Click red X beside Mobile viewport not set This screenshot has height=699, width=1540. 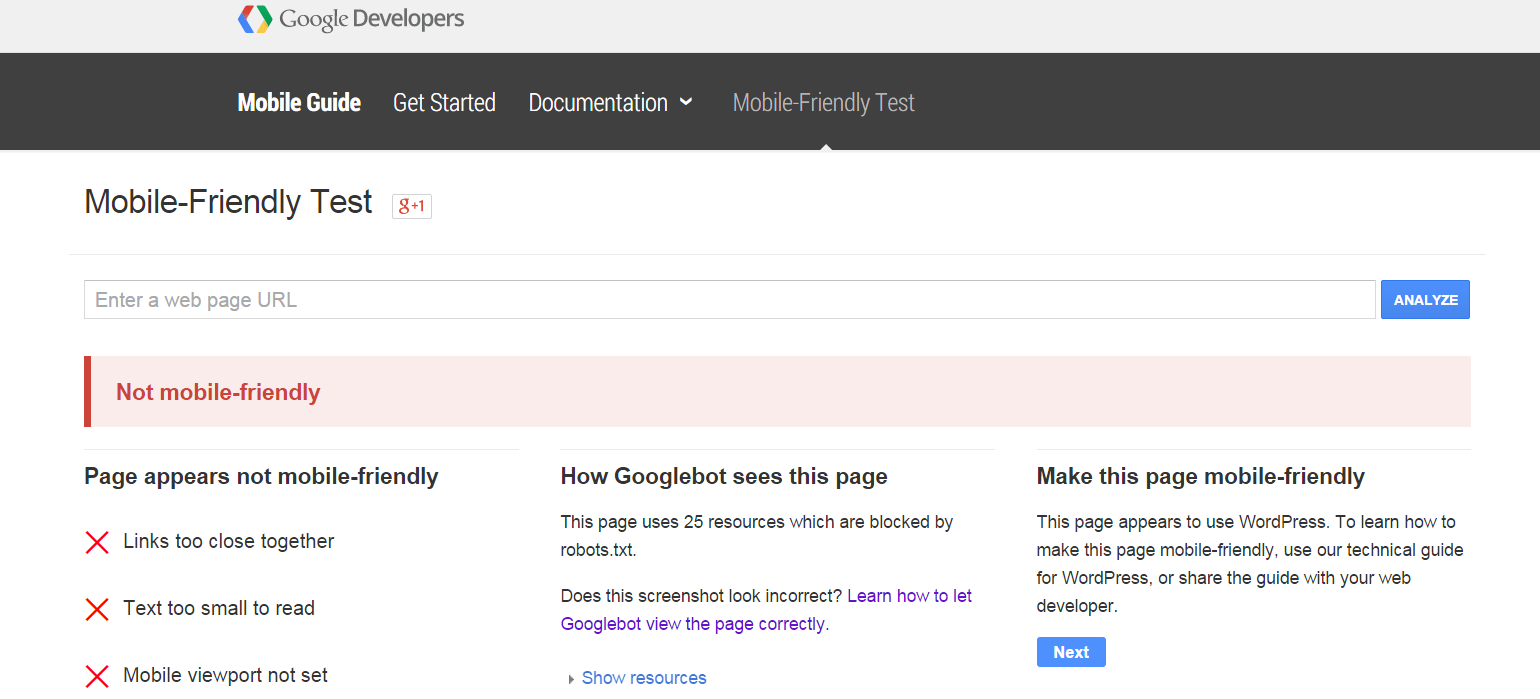click(97, 676)
